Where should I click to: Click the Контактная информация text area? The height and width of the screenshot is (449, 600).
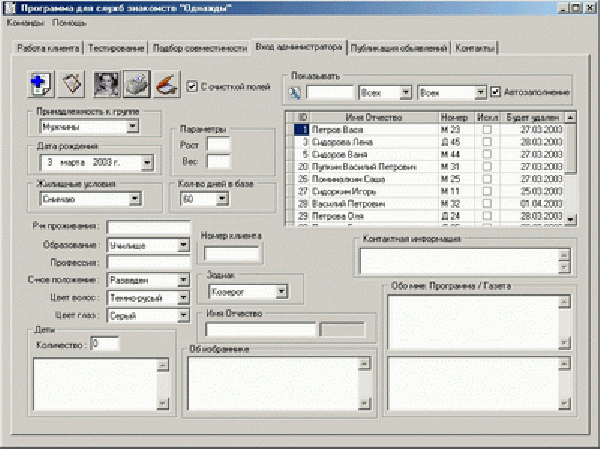tap(459, 261)
